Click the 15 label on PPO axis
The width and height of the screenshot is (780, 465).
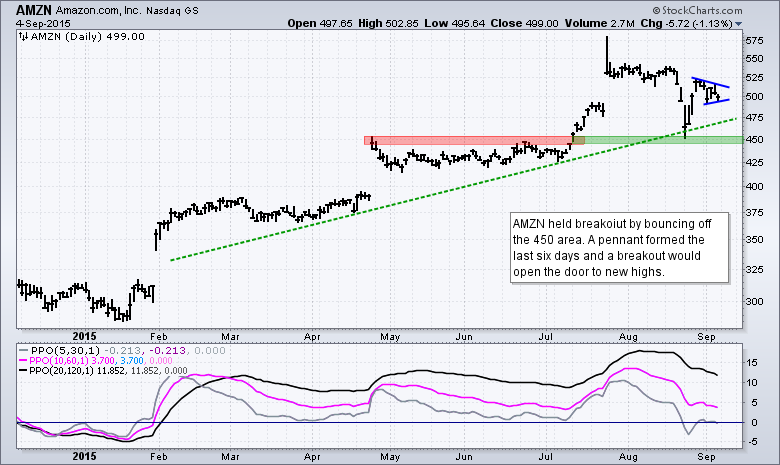click(x=752, y=363)
